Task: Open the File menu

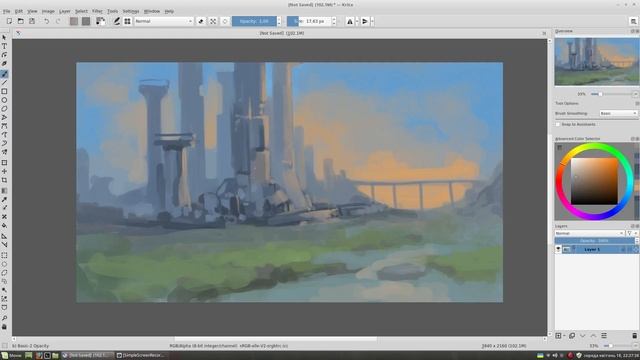Action: [7, 11]
